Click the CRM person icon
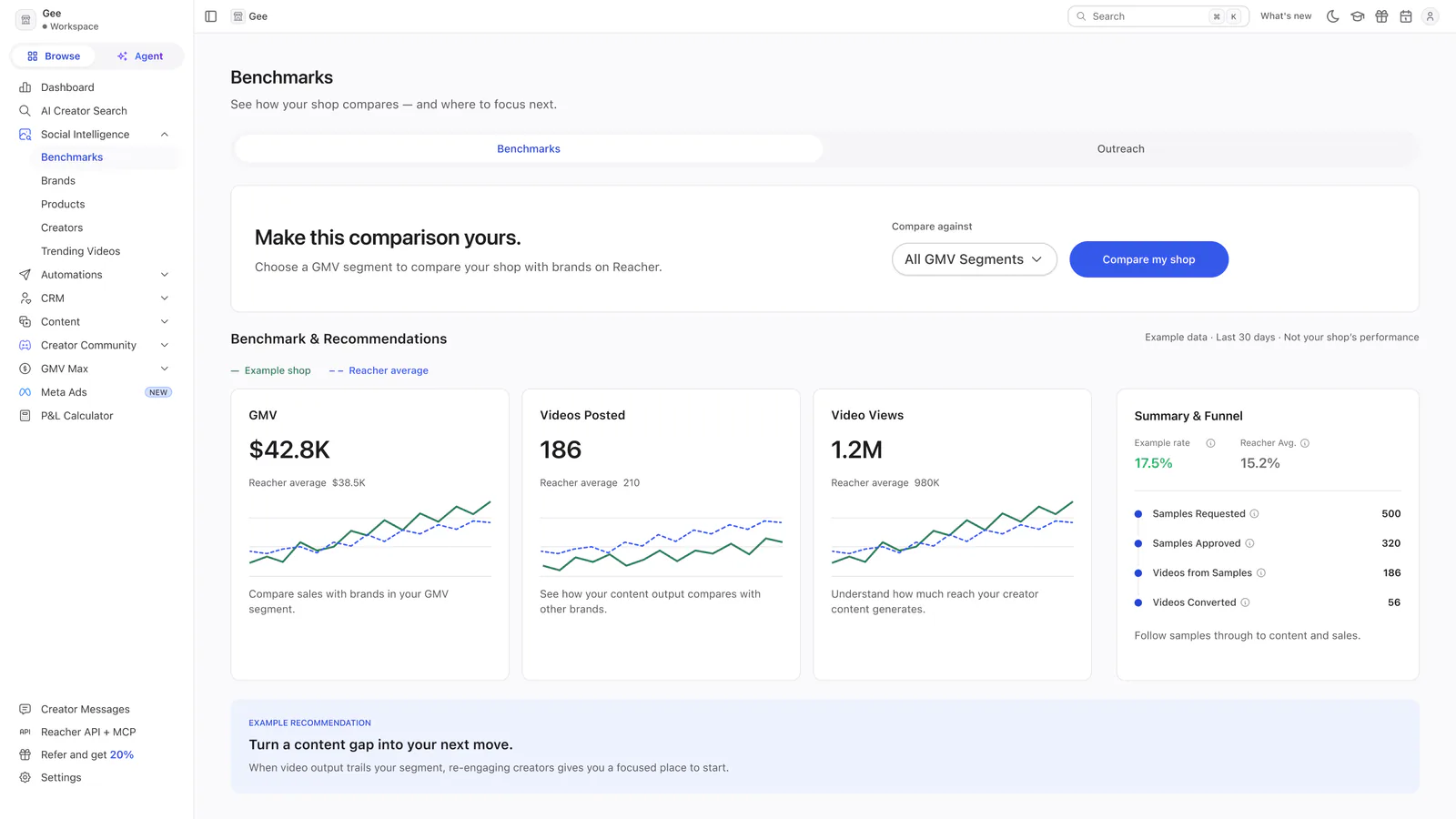The image size is (1456, 819). coord(25,298)
